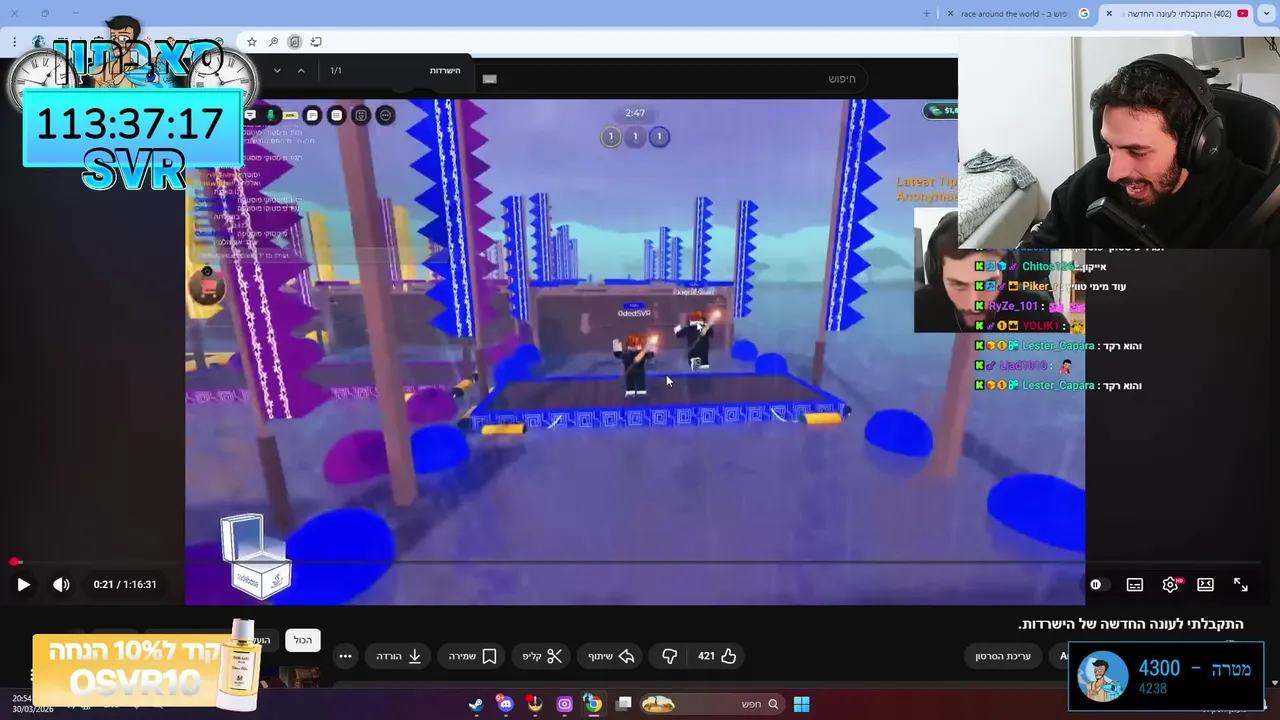The height and width of the screenshot is (720, 1280).
Task: Like the video with thumbs up 421
Action: point(717,656)
